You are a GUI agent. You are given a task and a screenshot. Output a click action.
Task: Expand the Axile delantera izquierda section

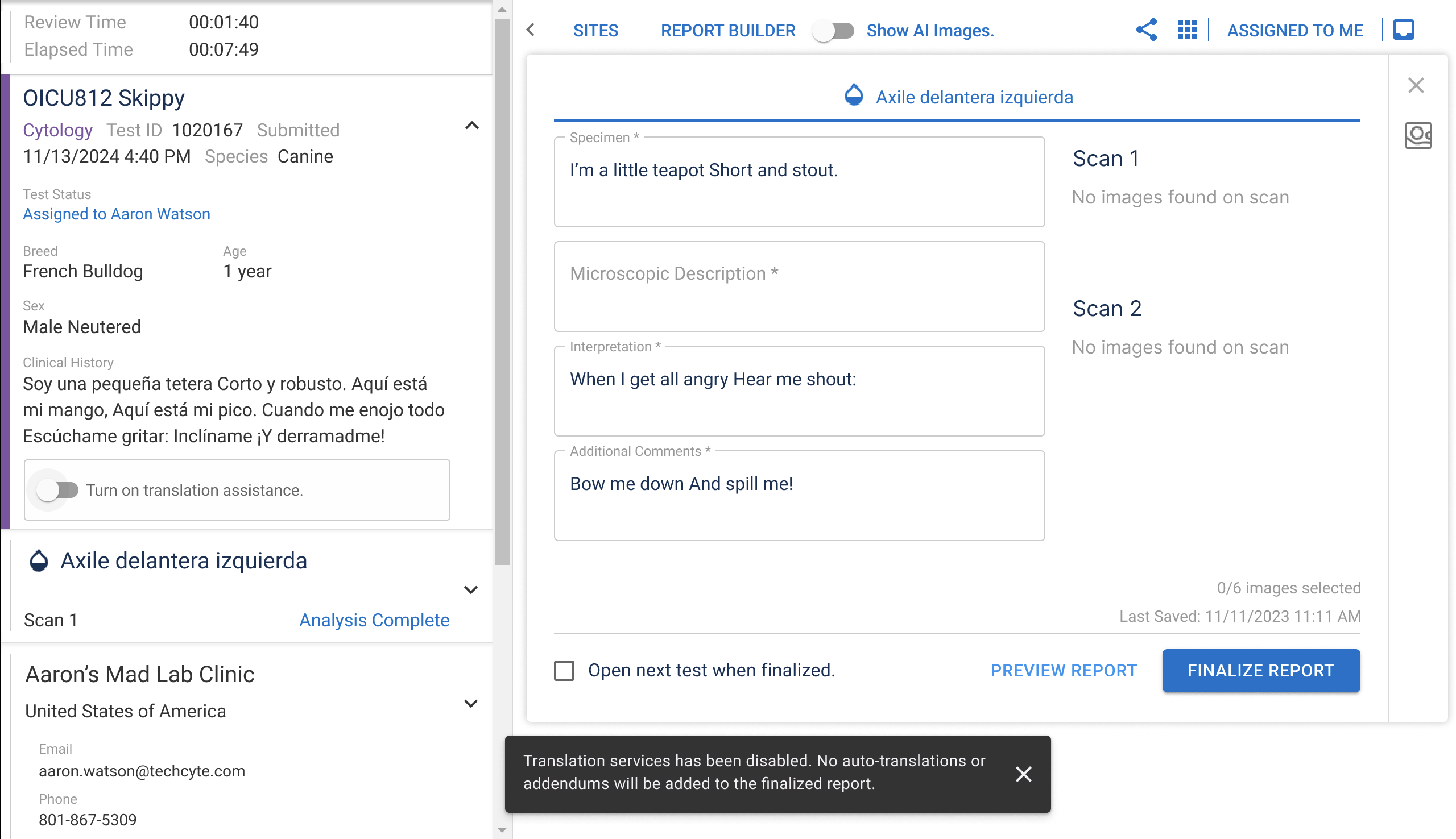click(470, 590)
